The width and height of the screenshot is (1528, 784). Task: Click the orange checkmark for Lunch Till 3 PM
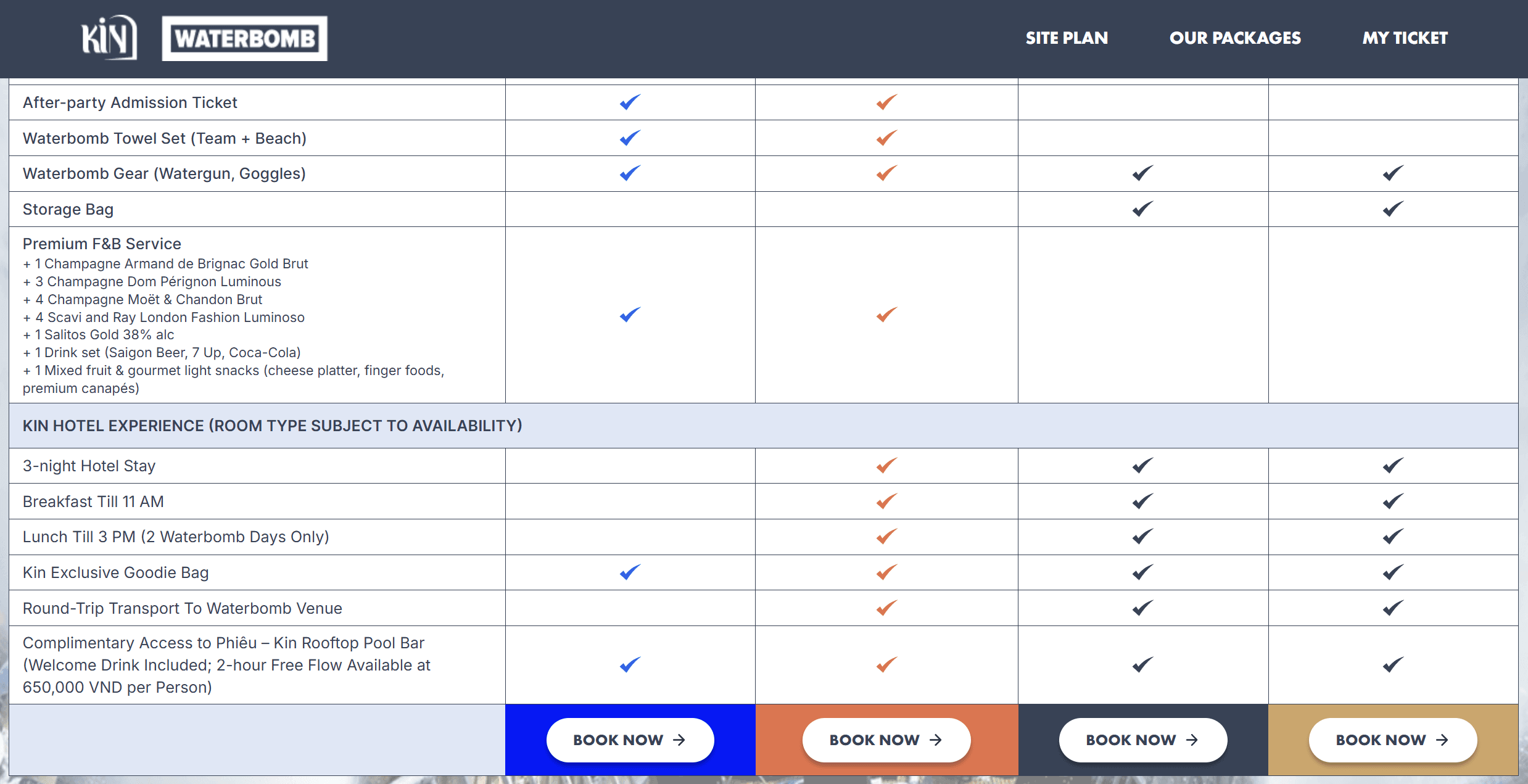[886, 537]
